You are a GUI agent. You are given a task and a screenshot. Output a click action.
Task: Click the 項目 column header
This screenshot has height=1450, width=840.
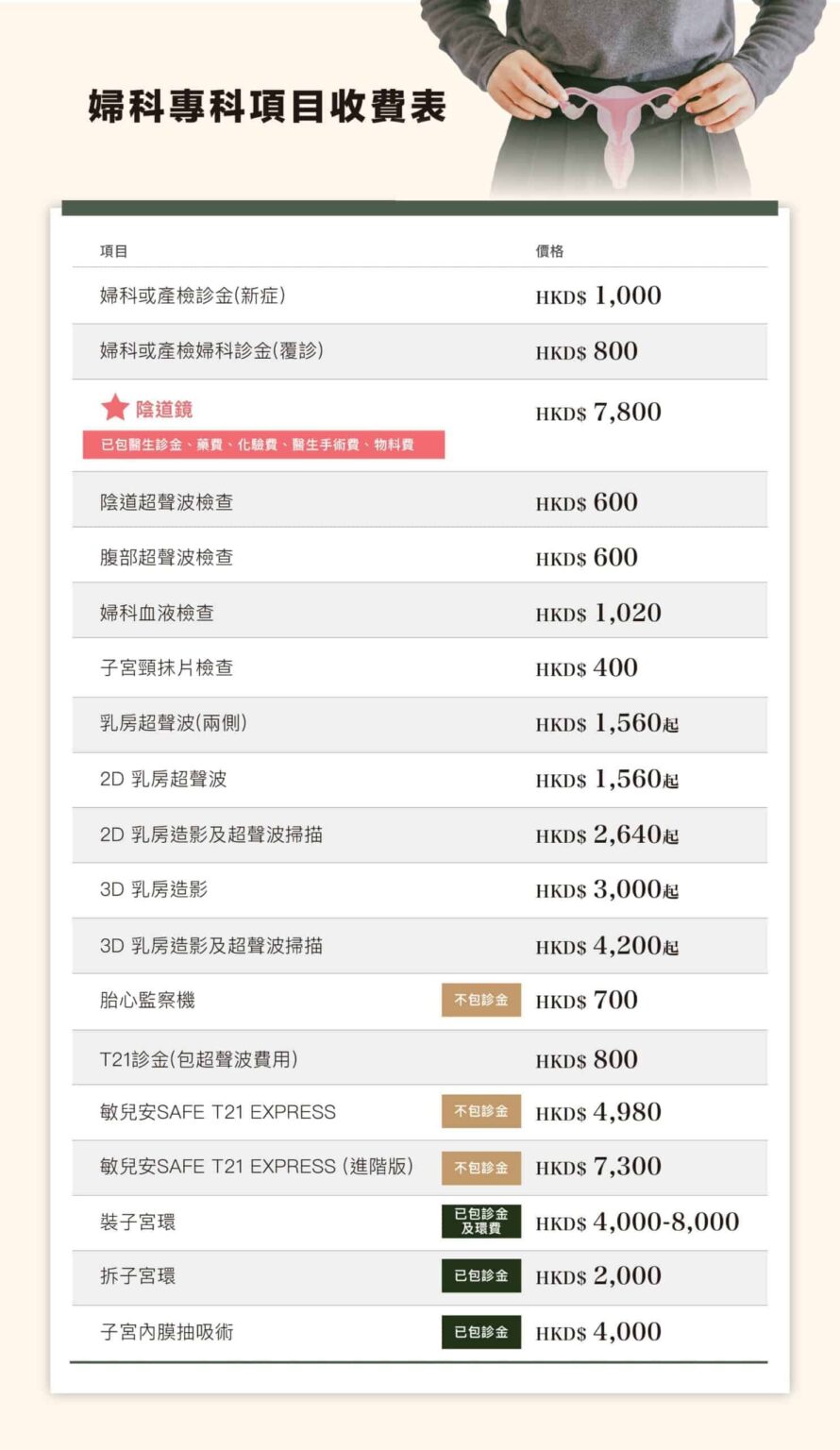[x=114, y=251]
